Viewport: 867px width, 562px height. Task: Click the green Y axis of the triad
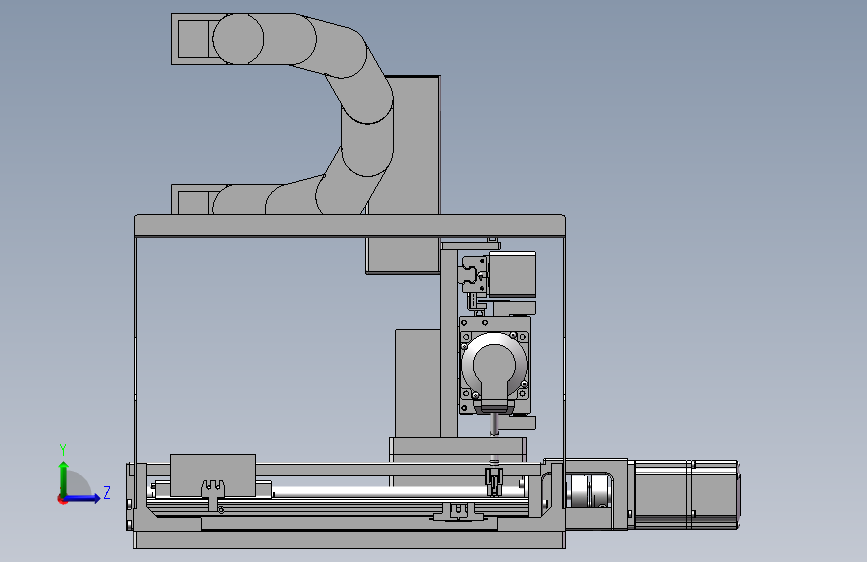[64, 479]
